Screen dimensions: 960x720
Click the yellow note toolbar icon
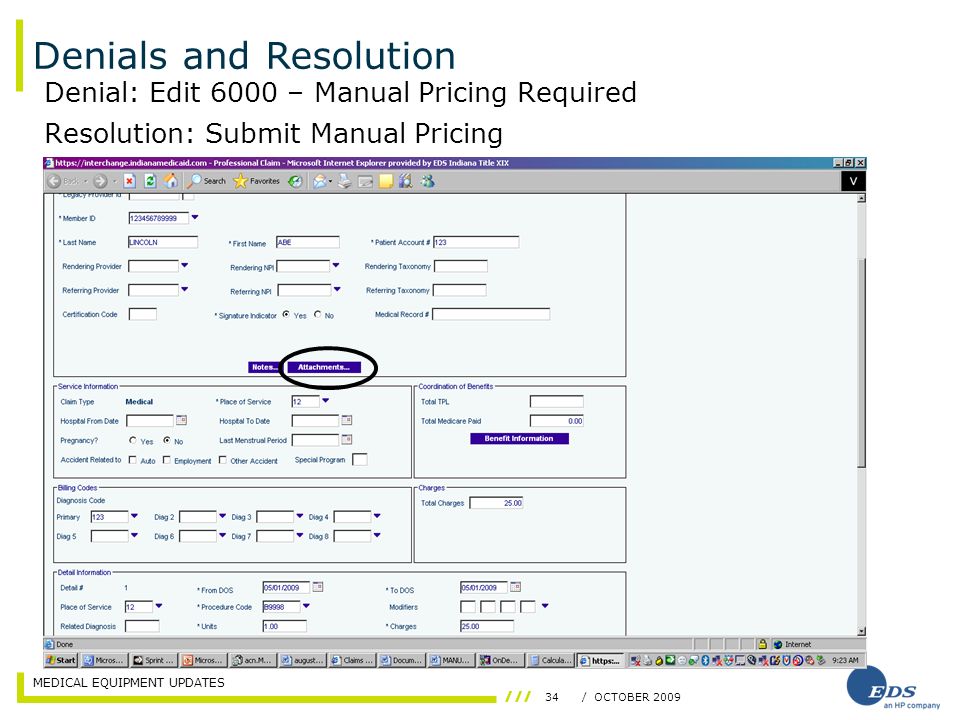coord(385,181)
